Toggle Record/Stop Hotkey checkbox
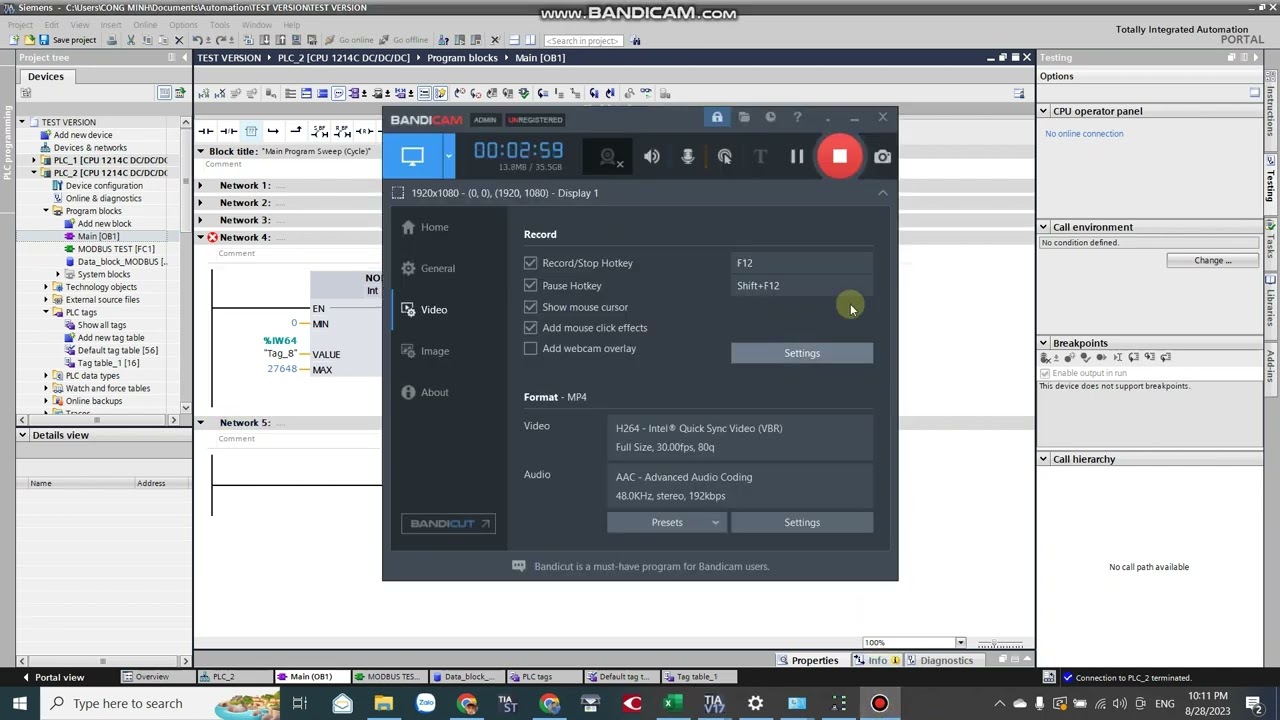 [x=530, y=263]
